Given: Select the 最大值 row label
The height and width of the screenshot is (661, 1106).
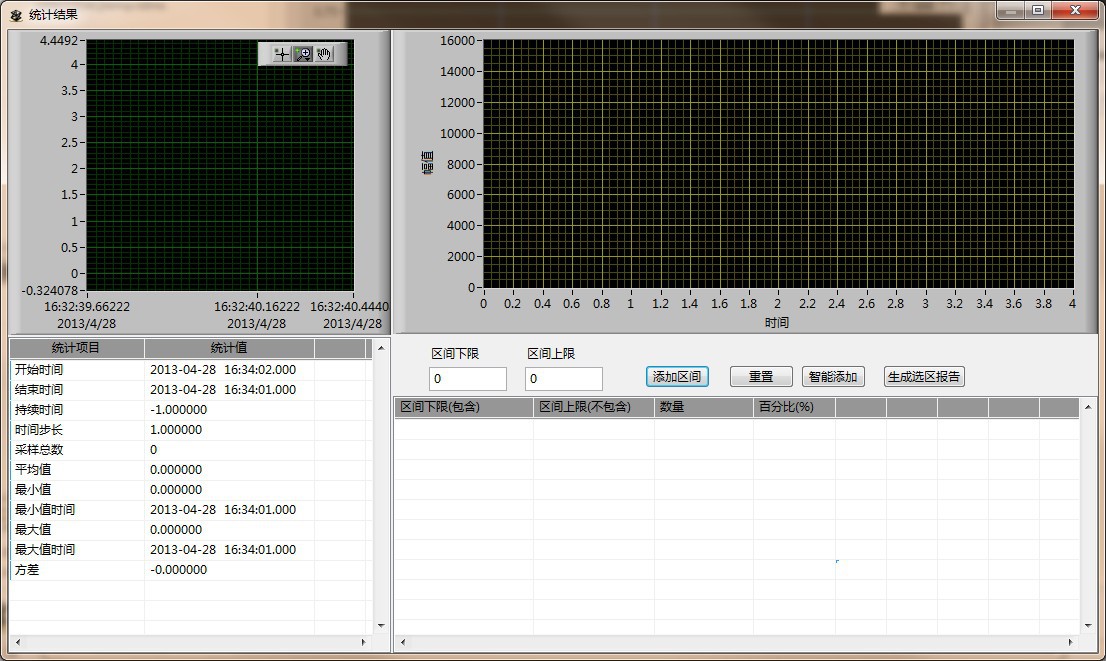Looking at the screenshot, I should pyautogui.click(x=32, y=530).
